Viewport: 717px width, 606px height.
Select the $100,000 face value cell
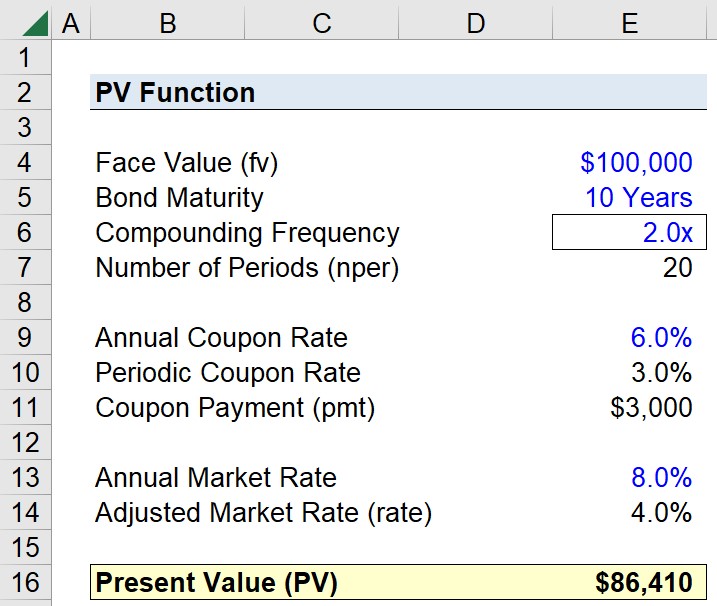pos(630,162)
